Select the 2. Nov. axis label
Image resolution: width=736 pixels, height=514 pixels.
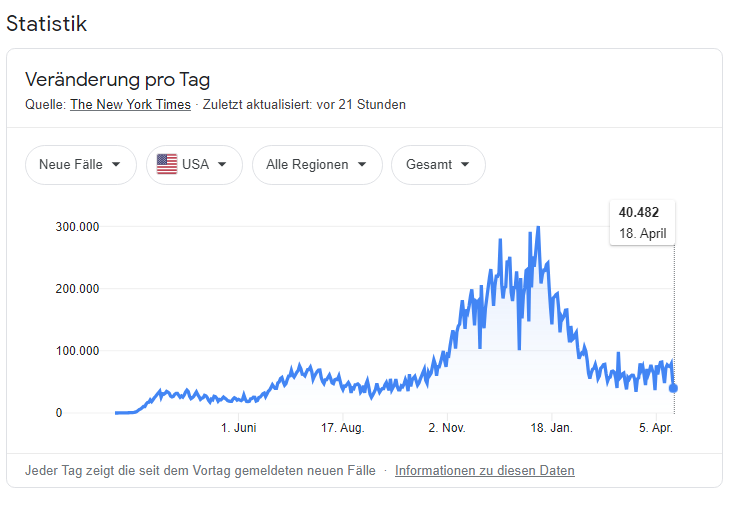pos(447,428)
